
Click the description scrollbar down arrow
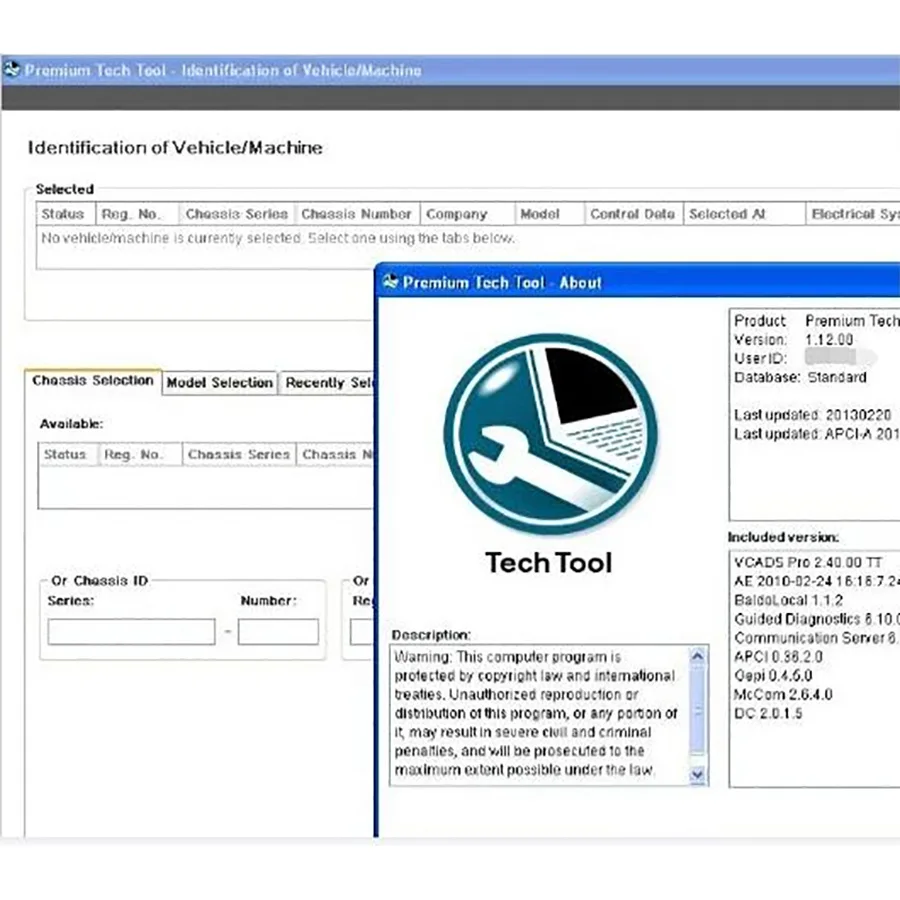click(697, 775)
